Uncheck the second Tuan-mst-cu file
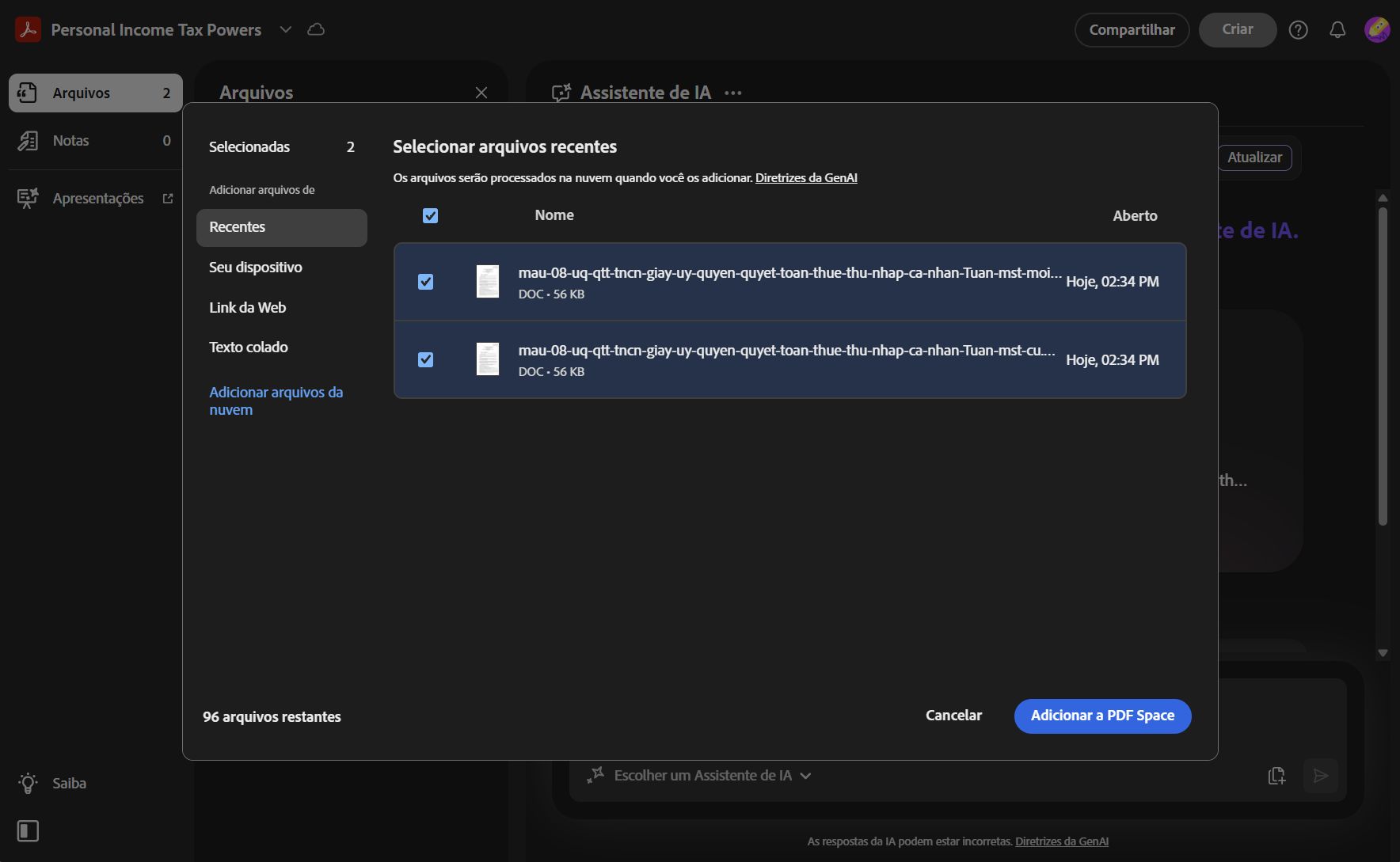The height and width of the screenshot is (862, 1400). click(x=425, y=359)
